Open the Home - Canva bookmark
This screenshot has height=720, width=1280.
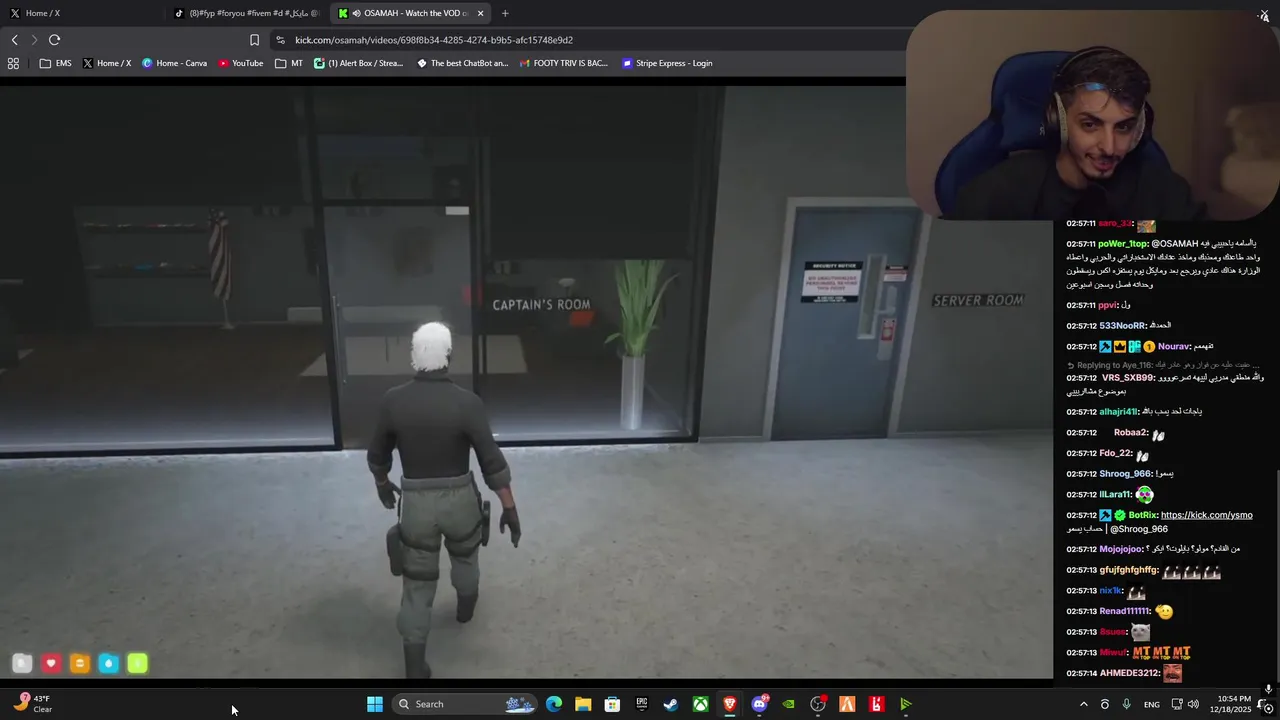(x=174, y=63)
